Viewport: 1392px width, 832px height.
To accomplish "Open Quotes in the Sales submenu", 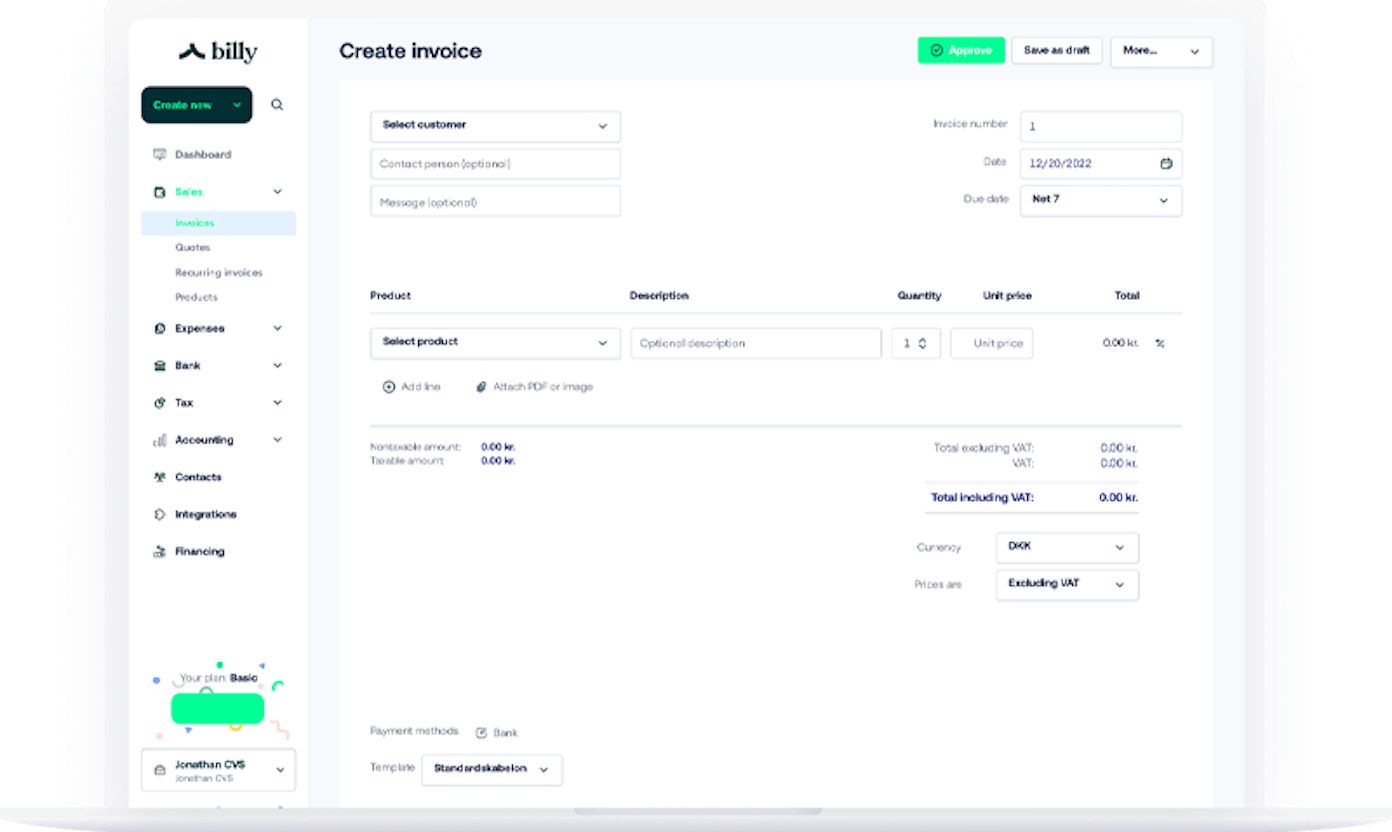I will 193,248.
